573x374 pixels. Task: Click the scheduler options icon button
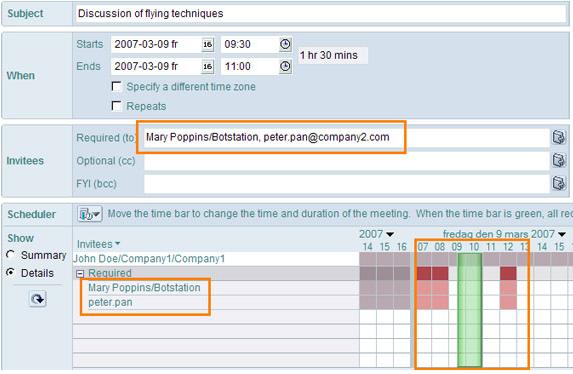(x=90, y=214)
